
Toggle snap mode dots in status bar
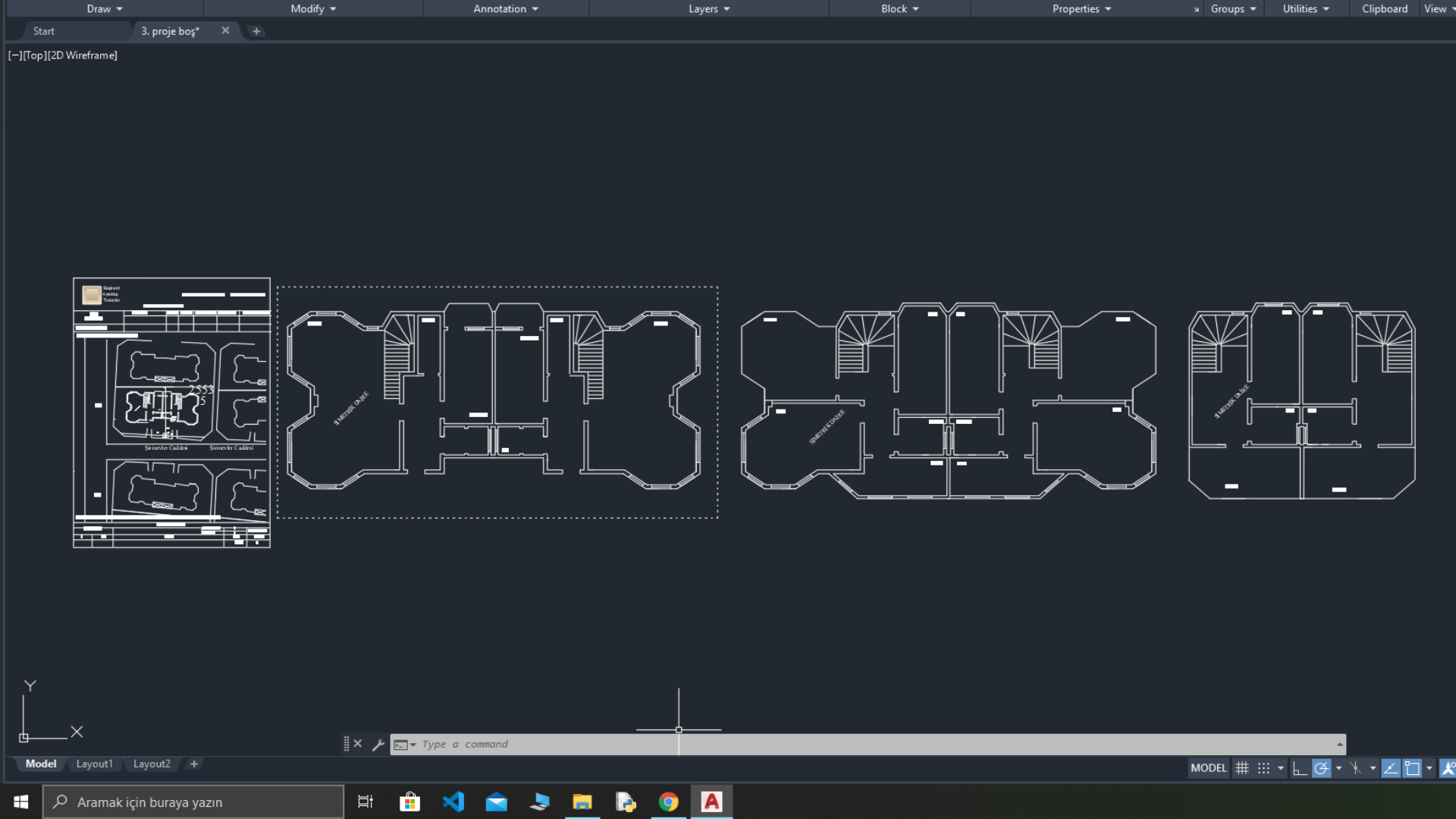[1263, 768]
